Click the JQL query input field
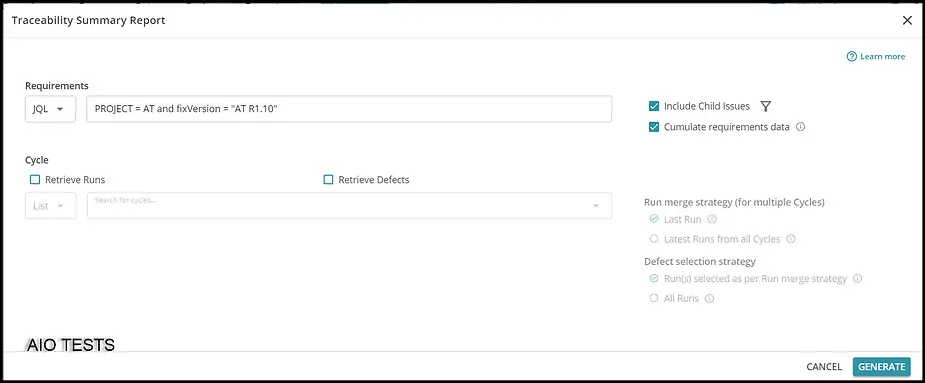The height and width of the screenshot is (383, 925). tap(349, 109)
